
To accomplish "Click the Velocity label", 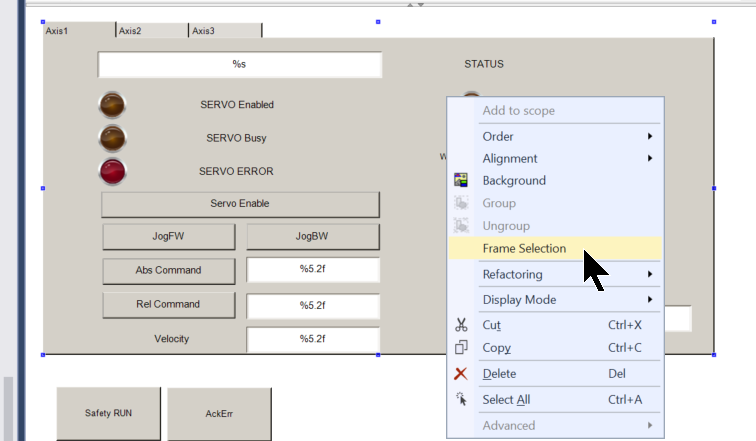I will coord(172,339).
